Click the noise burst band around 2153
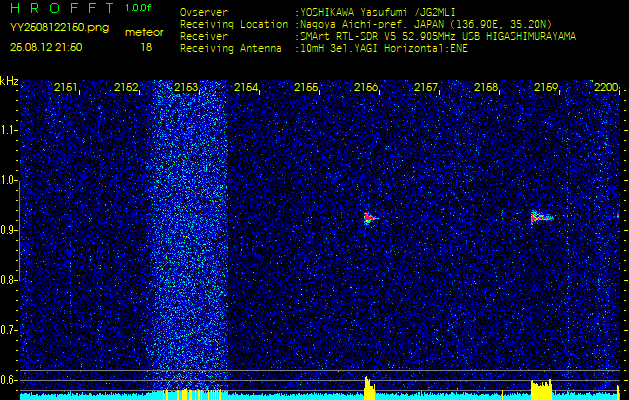This screenshot has height=400, width=629. [x=190, y=235]
